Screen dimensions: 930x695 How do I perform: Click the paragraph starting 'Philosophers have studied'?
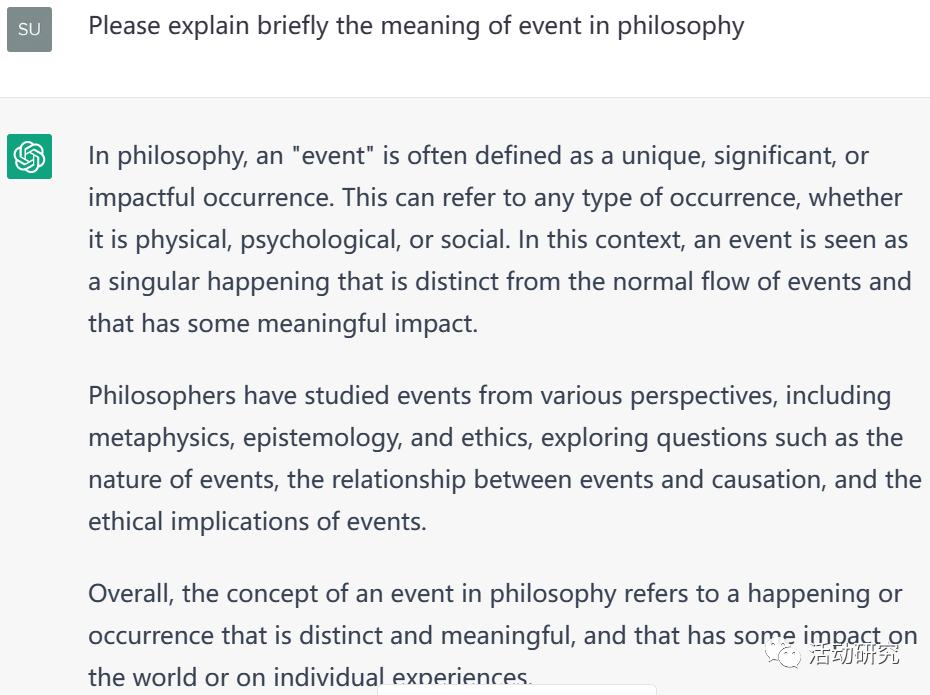[505, 458]
